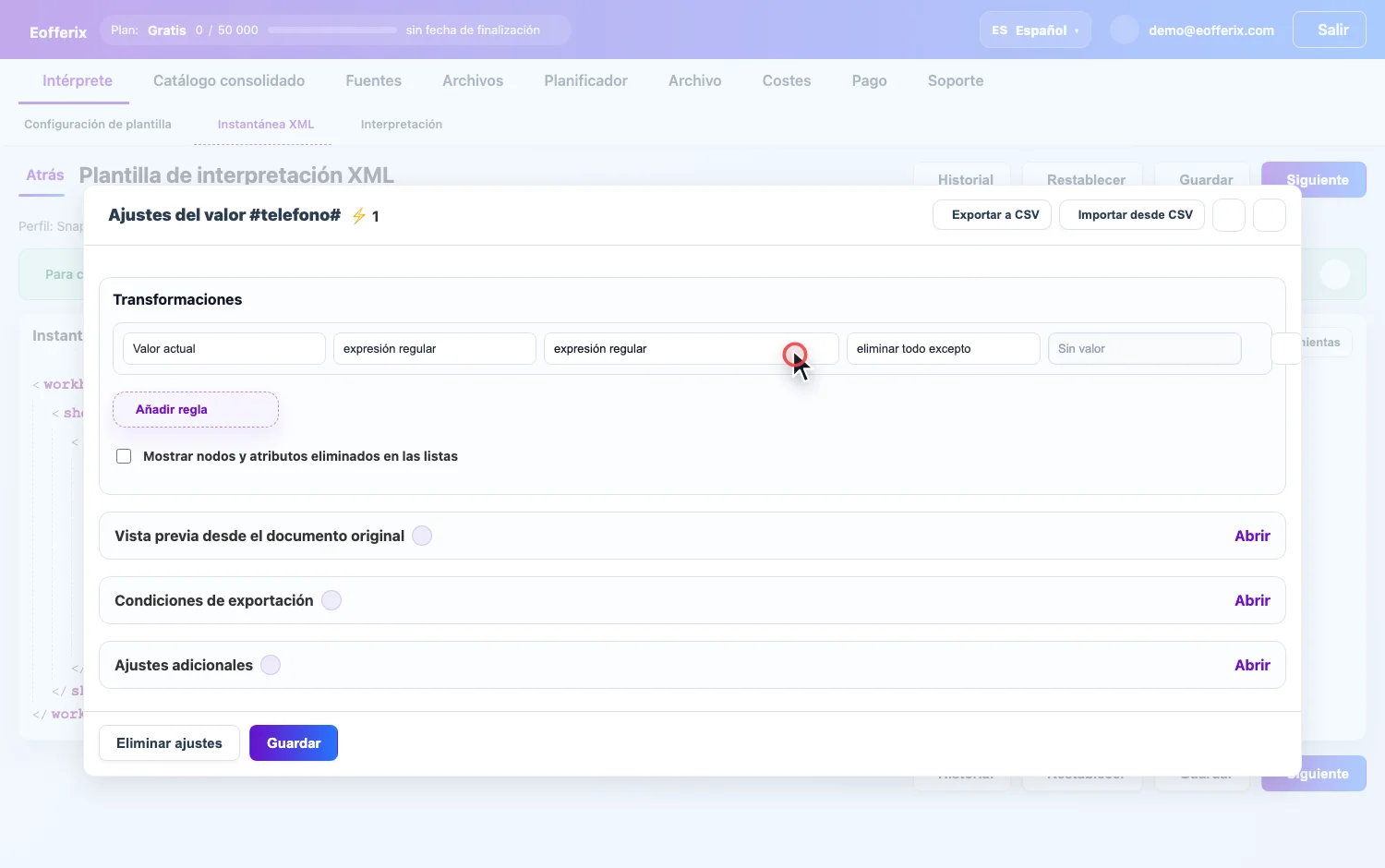Click the Eofferix logo
This screenshot has height=868, width=1385.
point(58,32)
